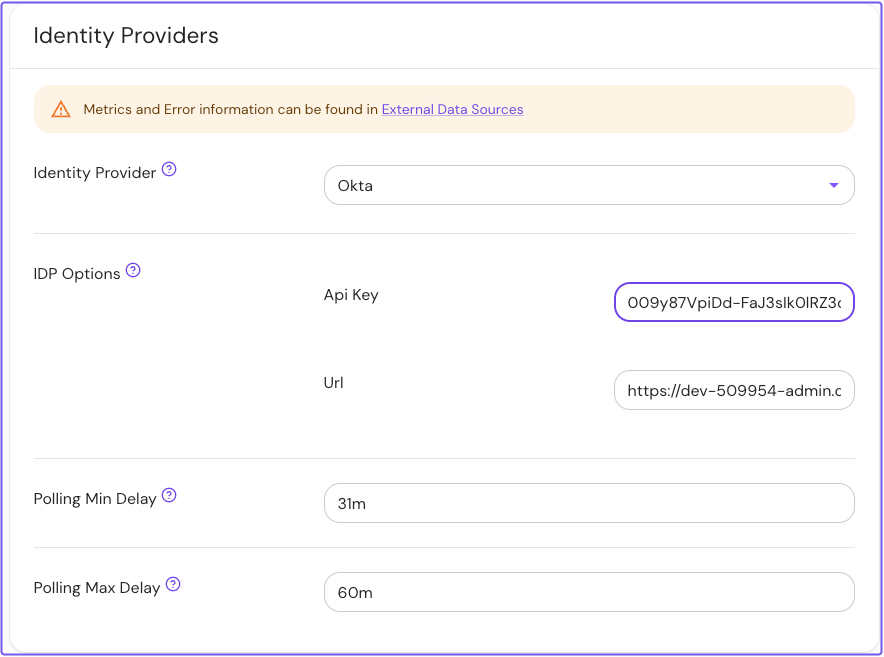Screen dimensions: 884x657
Task: Click the warning triangle icon in the banner
Action: (x=60, y=109)
